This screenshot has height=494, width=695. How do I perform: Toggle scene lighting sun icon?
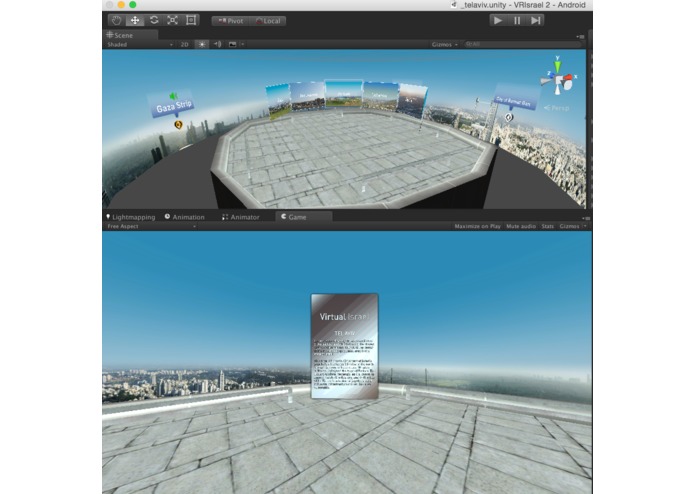(x=202, y=44)
